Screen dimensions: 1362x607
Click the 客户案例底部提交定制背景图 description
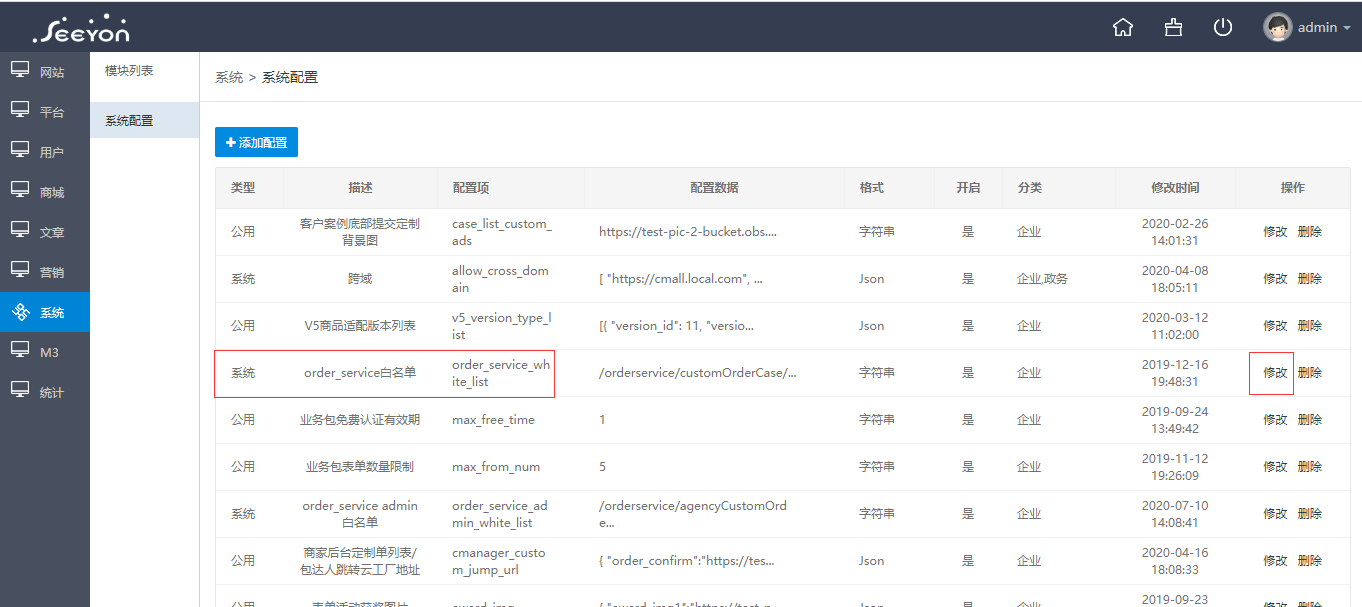pos(360,232)
